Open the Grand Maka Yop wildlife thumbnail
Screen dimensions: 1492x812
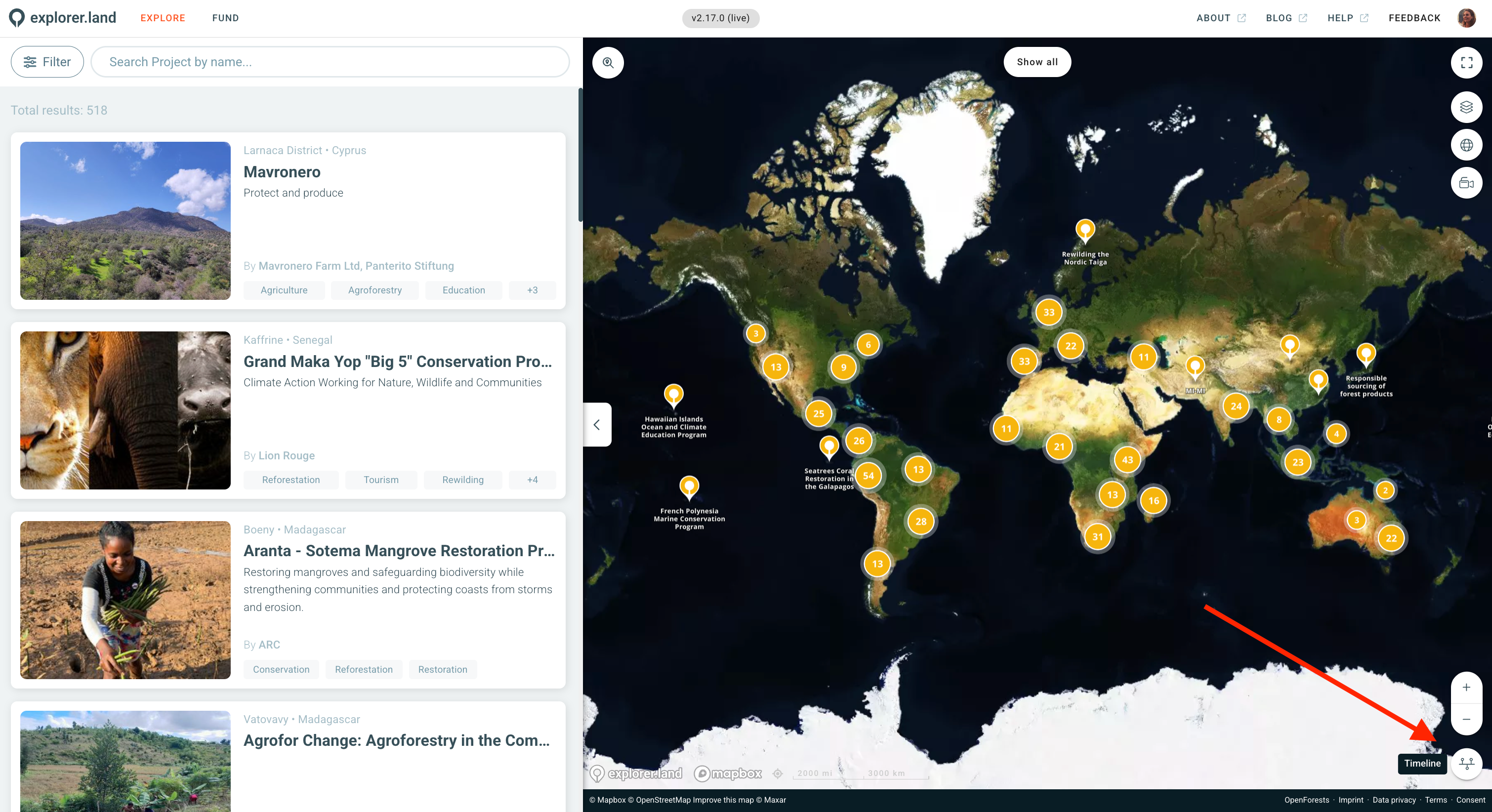coord(125,410)
